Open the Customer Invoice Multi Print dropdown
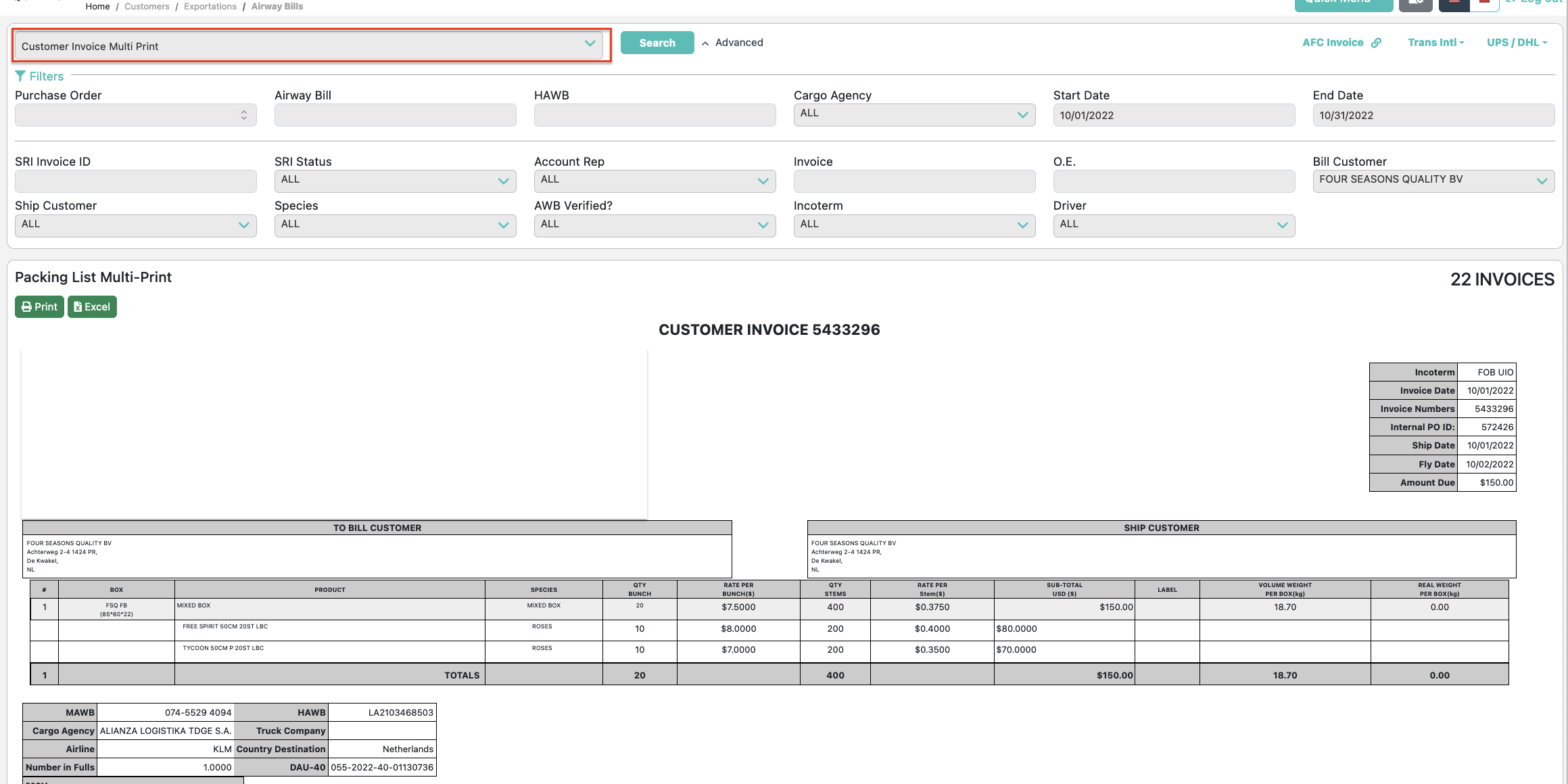The height and width of the screenshot is (784, 1568). 308,46
